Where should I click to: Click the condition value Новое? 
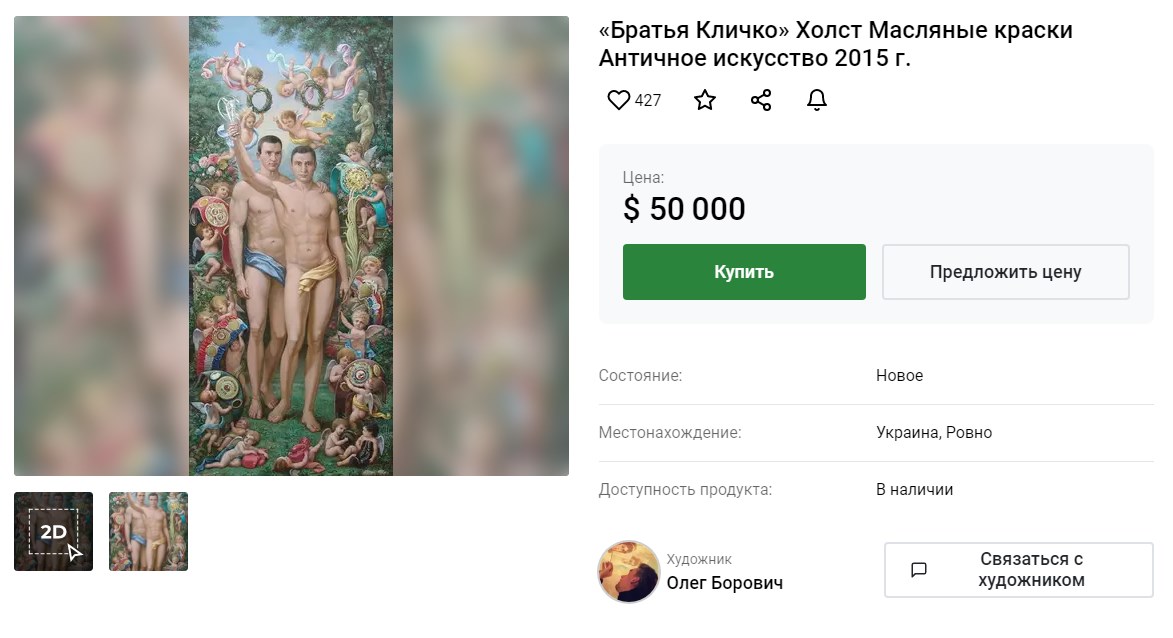(x=899, y=375)
